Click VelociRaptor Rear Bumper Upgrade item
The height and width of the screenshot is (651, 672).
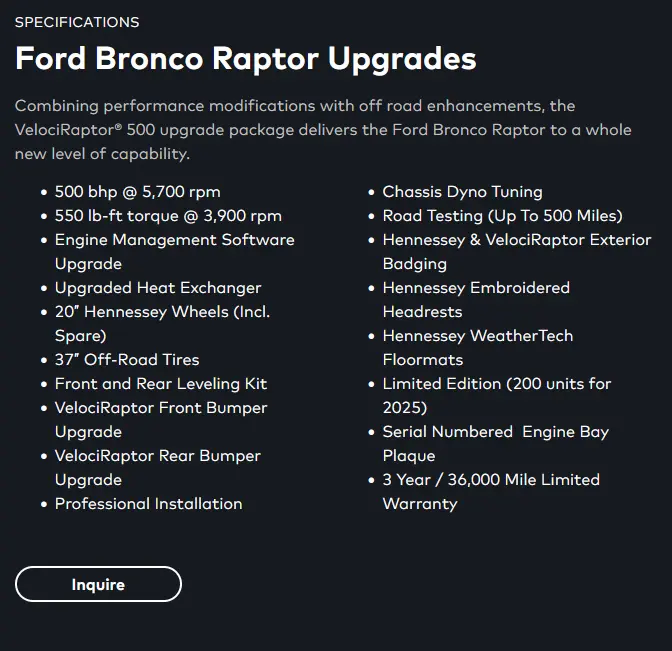pos(158,468)
